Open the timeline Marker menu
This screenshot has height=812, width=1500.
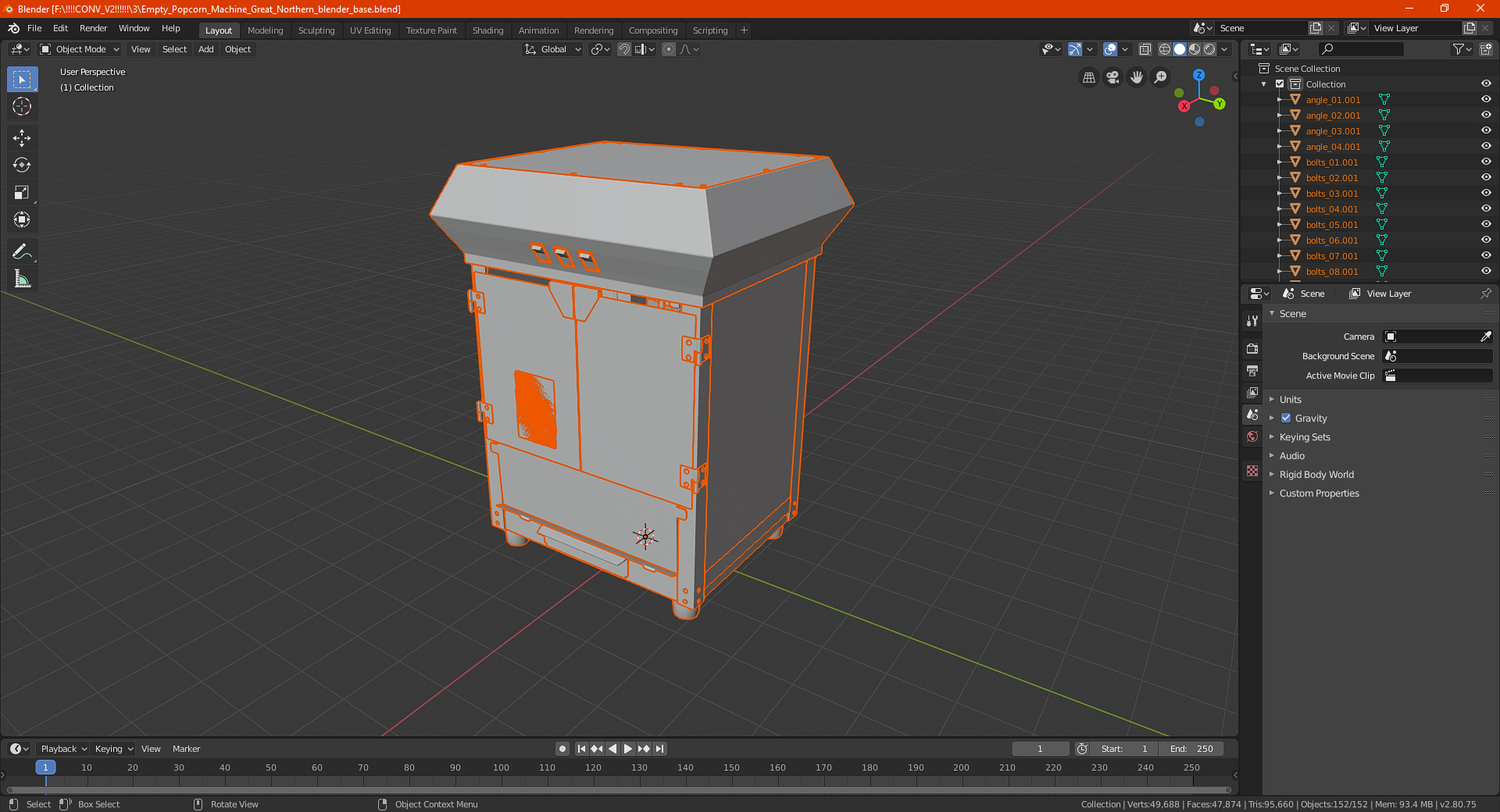pyautogui.click(x=186, y=749)
